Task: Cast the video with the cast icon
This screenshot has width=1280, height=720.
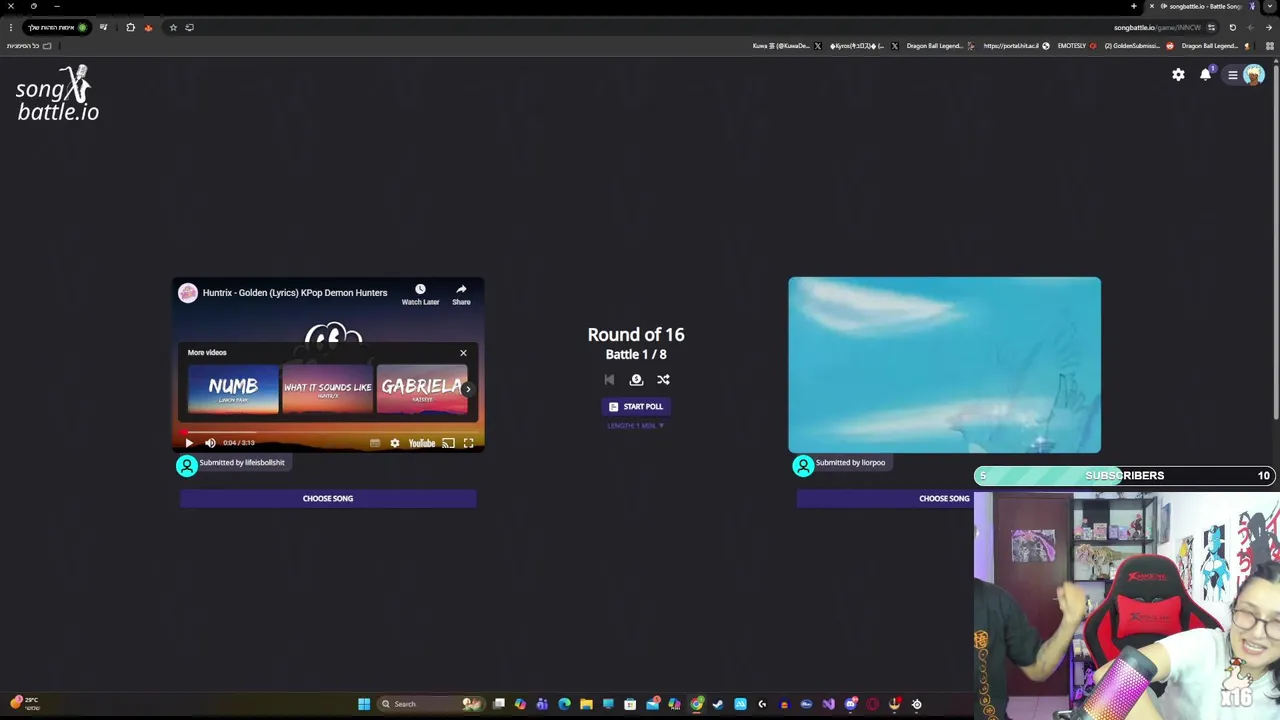Action: click(448, 443)
